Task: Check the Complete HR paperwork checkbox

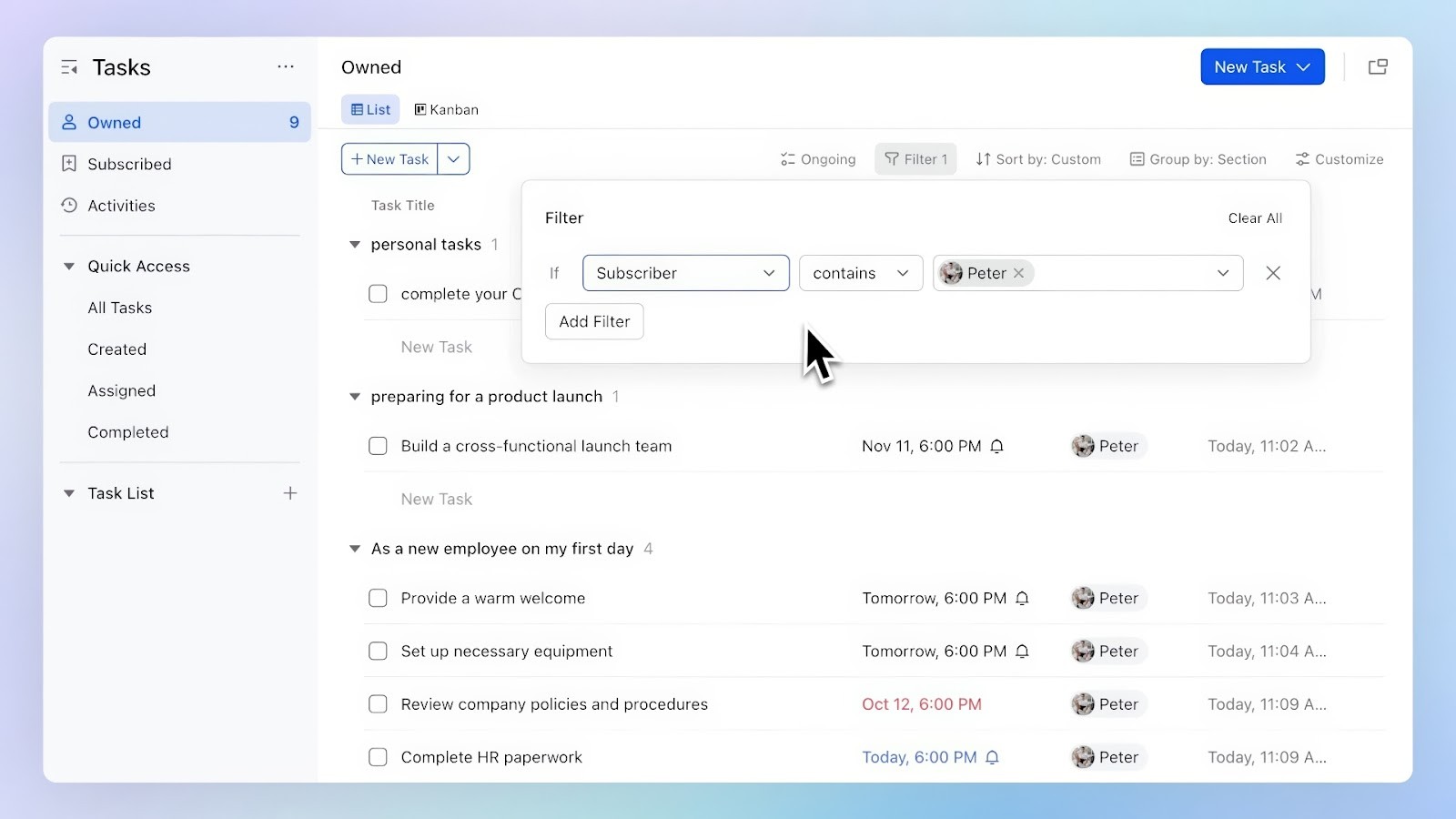Action: pyautogui.click(x=378, y=756)
